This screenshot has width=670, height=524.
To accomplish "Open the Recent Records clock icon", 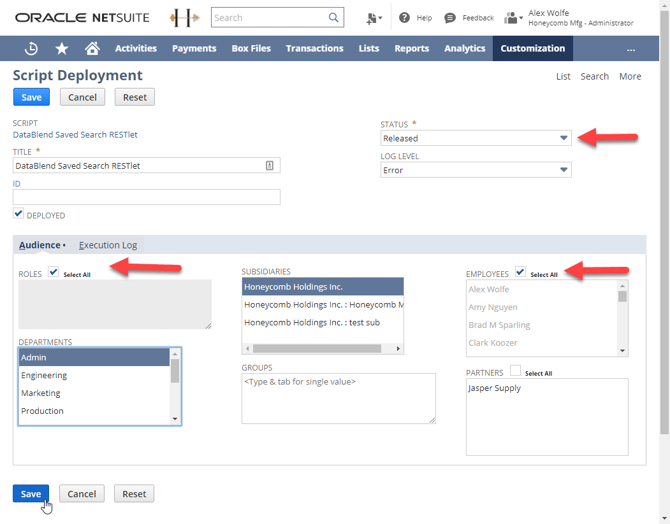I will [31, 48].
